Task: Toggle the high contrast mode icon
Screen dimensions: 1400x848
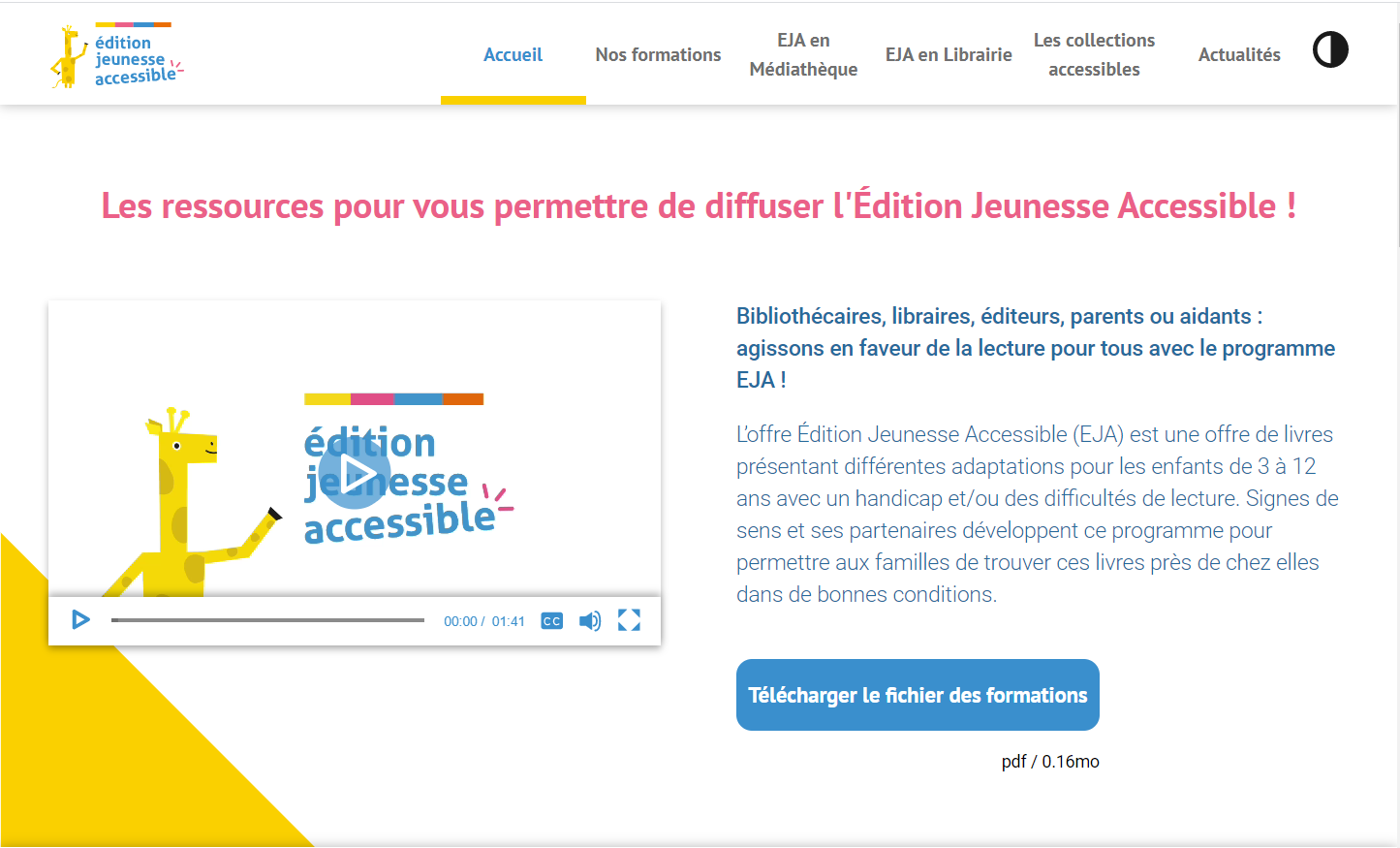Action: 1330,49
